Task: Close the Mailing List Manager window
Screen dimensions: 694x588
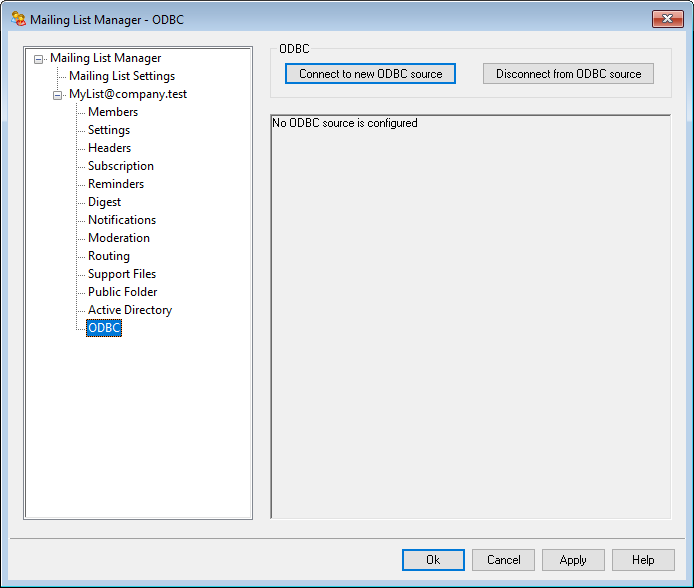Action: [667, 19]
